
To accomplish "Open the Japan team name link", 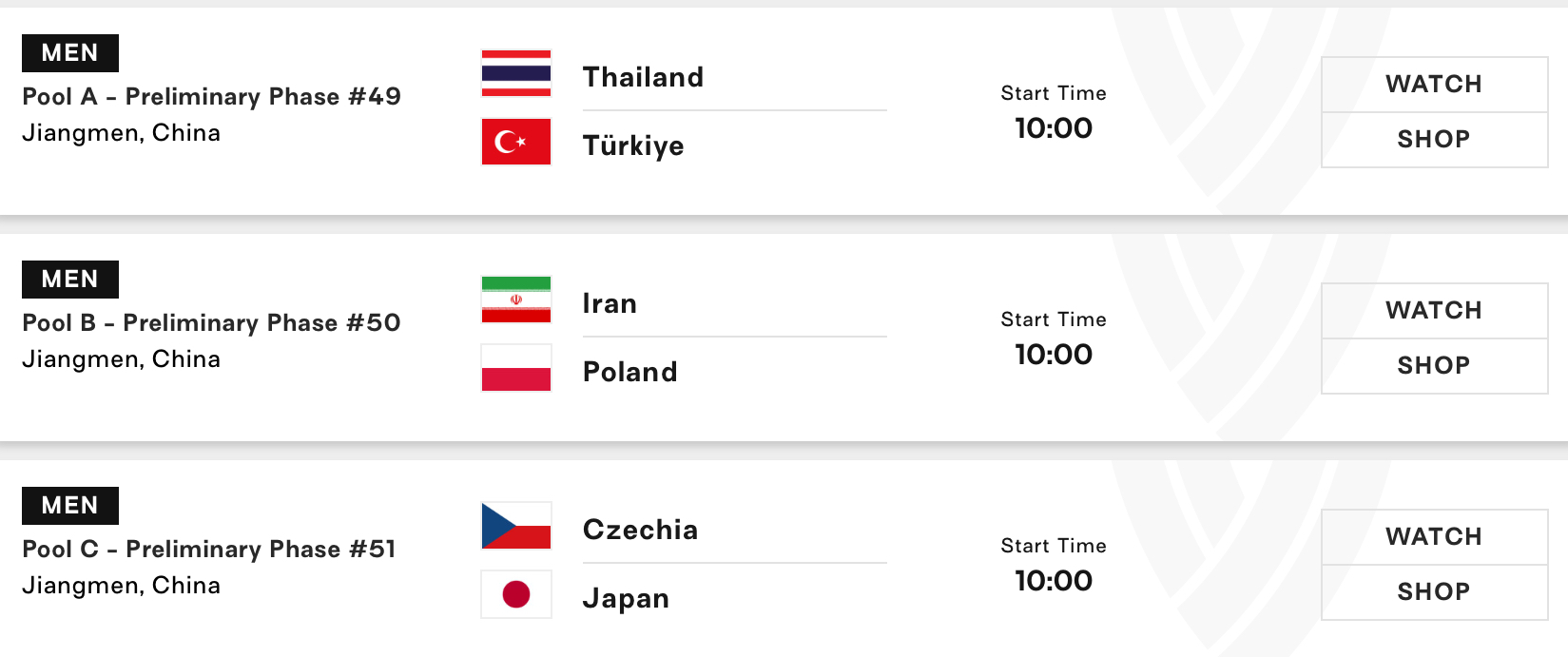I will [626, 598].
